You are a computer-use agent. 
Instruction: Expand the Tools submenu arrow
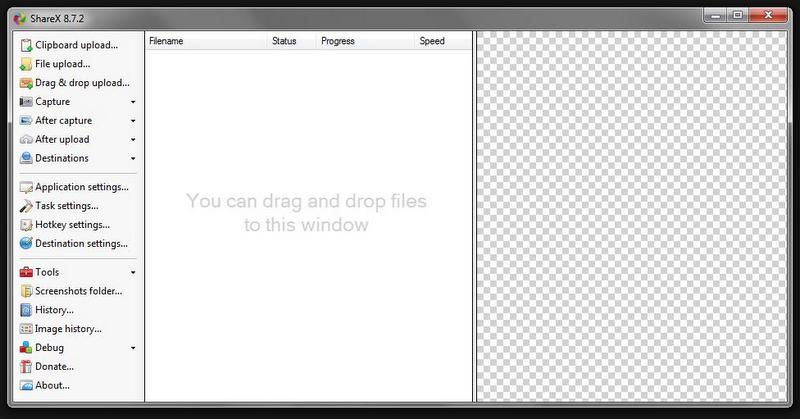click(133, 273)
